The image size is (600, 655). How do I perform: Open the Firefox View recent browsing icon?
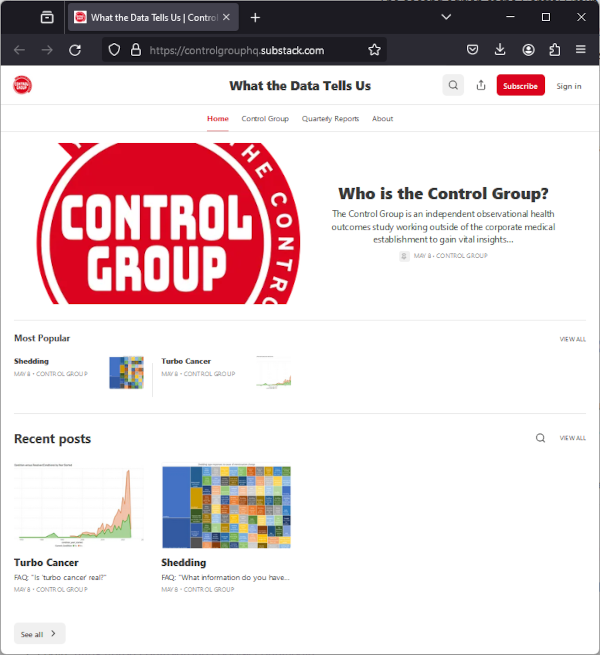(47, 18)
